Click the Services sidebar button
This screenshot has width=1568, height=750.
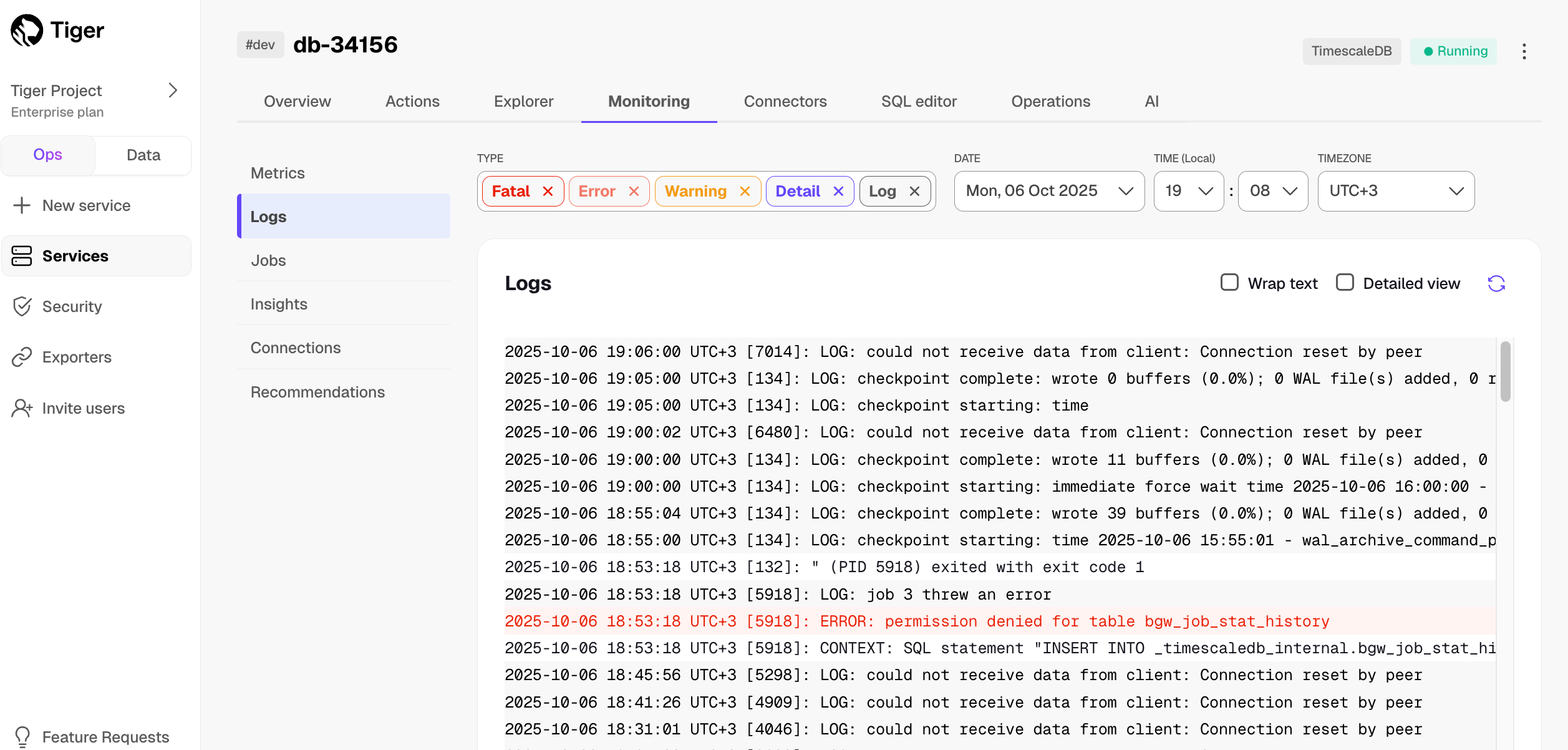[x=97, y=256]
